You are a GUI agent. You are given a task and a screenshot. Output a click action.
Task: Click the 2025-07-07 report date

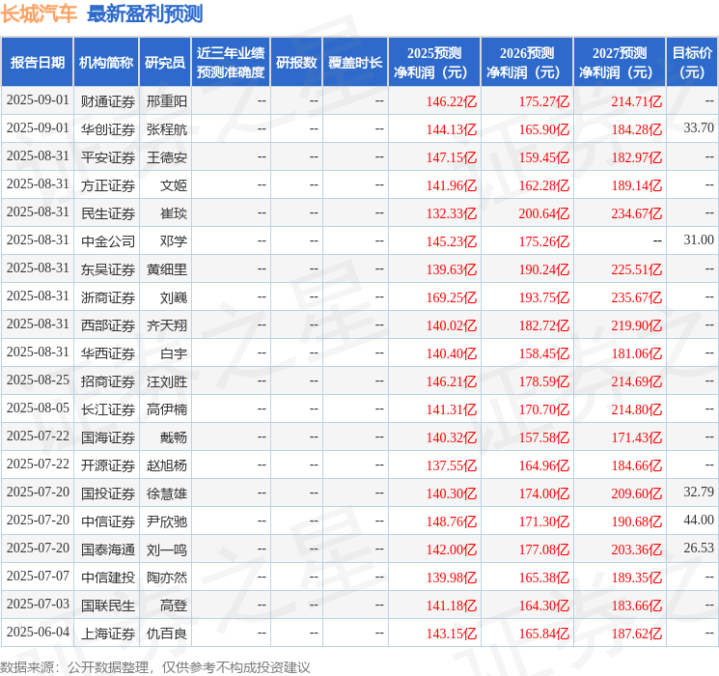click(38, 576)
